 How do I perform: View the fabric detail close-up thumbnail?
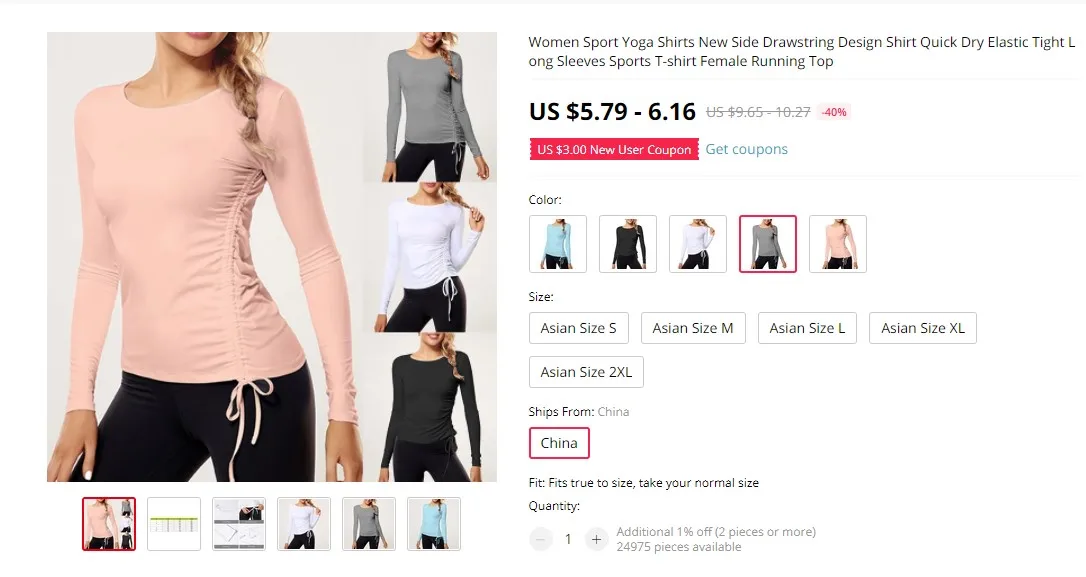tap(239, 524)
